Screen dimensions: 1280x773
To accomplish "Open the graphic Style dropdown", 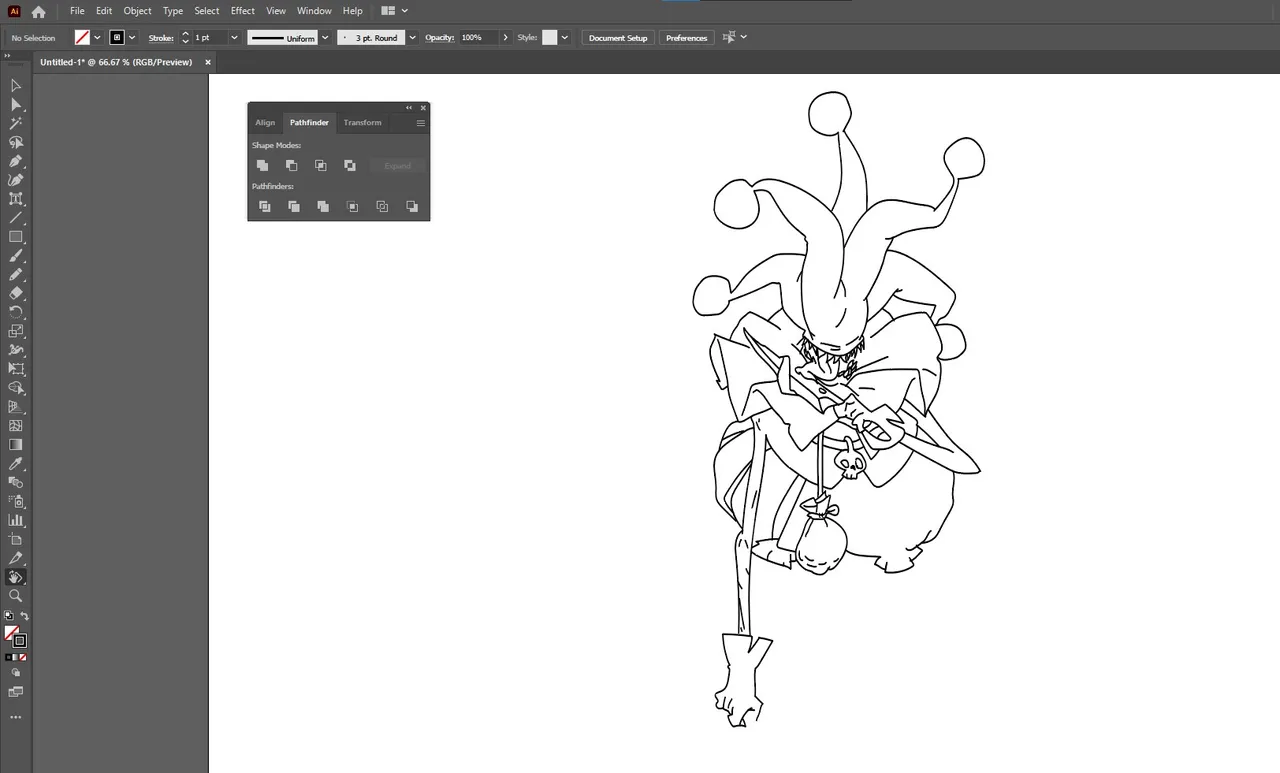I will pyautogui.click(x=564, y=38).
